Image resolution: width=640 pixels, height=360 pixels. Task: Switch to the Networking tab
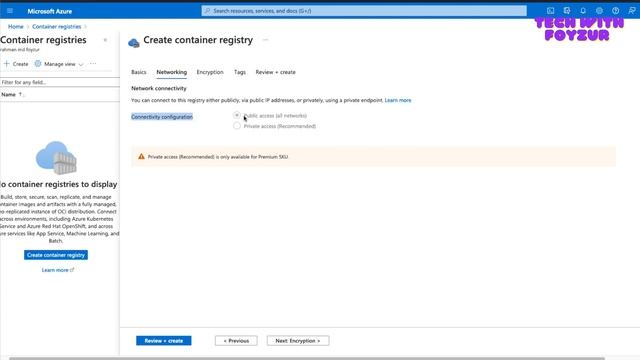(x=171, y=72)
